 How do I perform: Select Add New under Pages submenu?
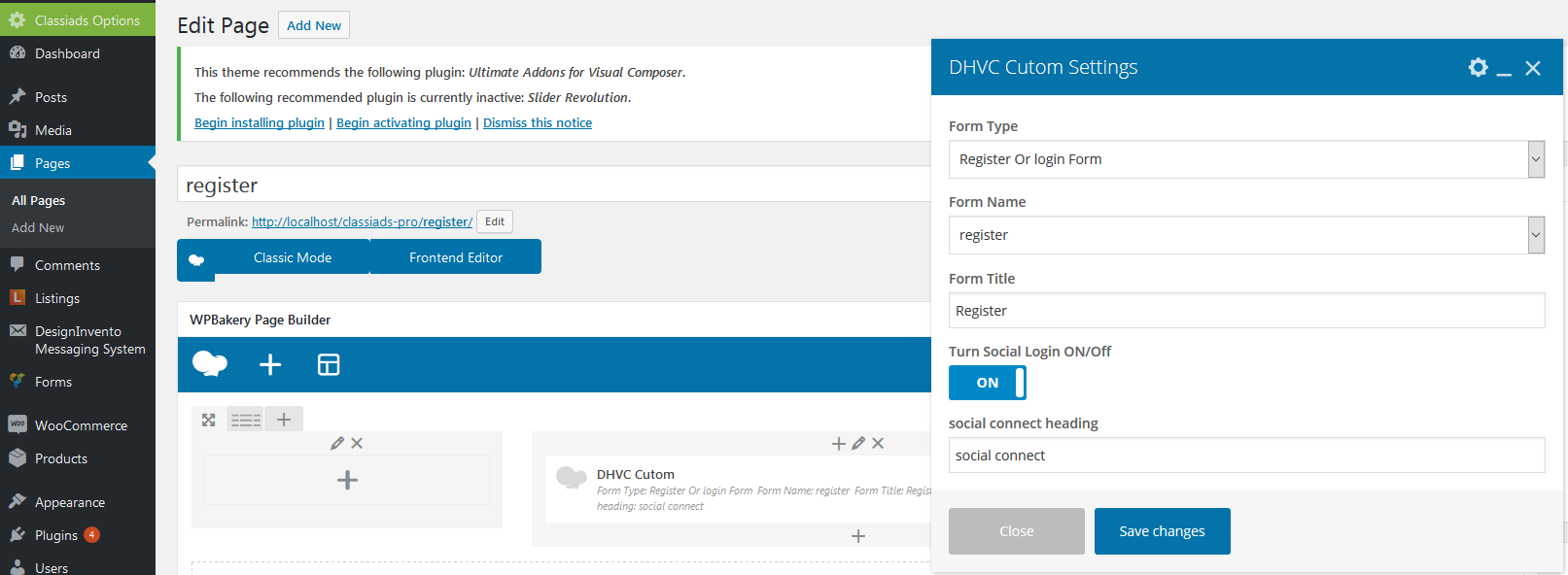[x=38, y=227]
